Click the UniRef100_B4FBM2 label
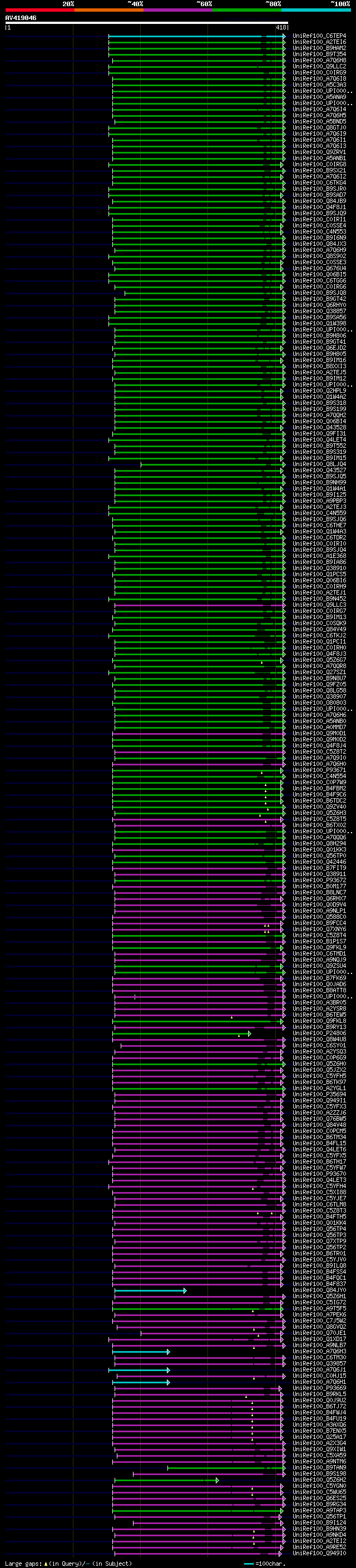Screen dimensions: 356x1568 (x=319, y=788)
